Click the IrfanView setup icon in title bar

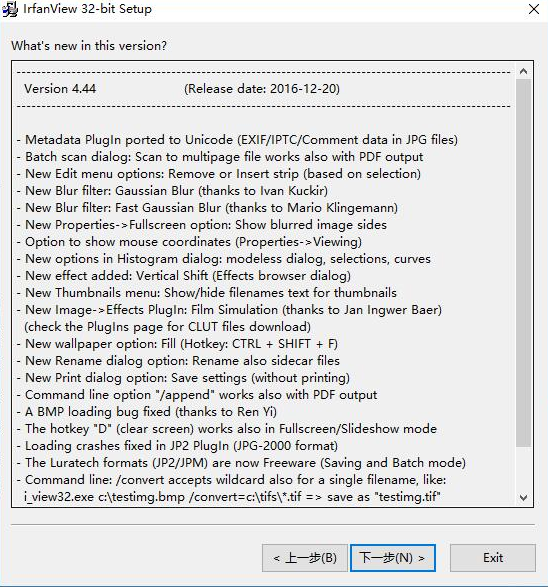point(10,9)
